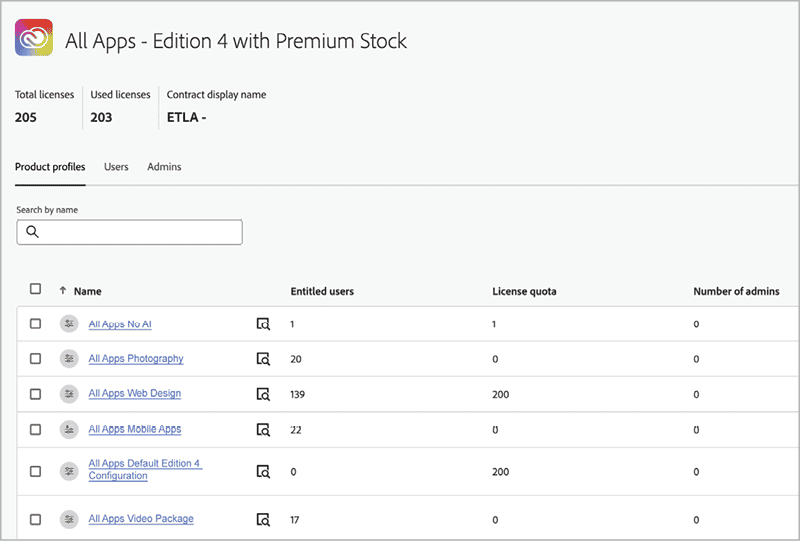Viewport: 800px width, 541px height.
Task: Switch to the Product profiles tab
Action: [50, 167]
